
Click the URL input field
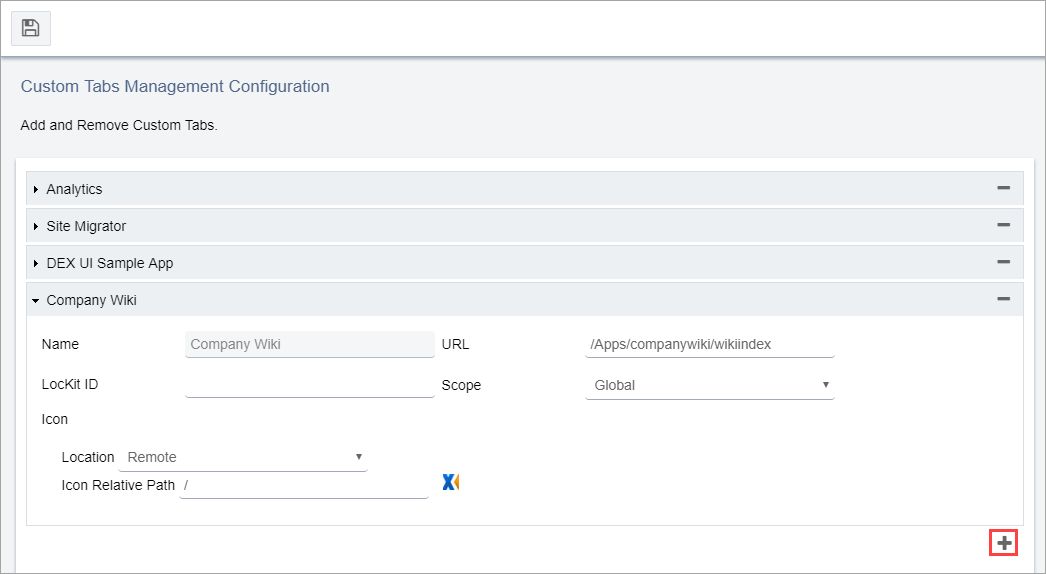710,344
